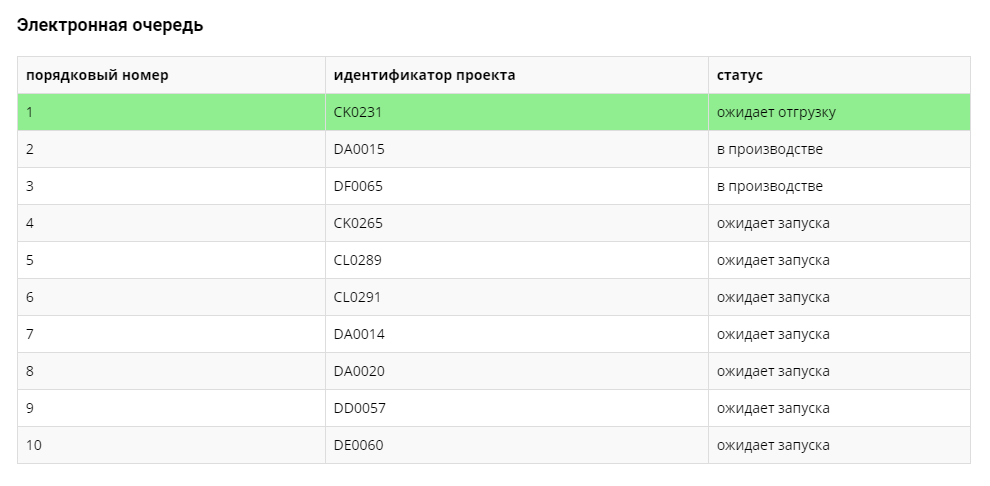Click the 'статус' column header
This screenshot has width=990, height=486.
(x=740, y=75)
